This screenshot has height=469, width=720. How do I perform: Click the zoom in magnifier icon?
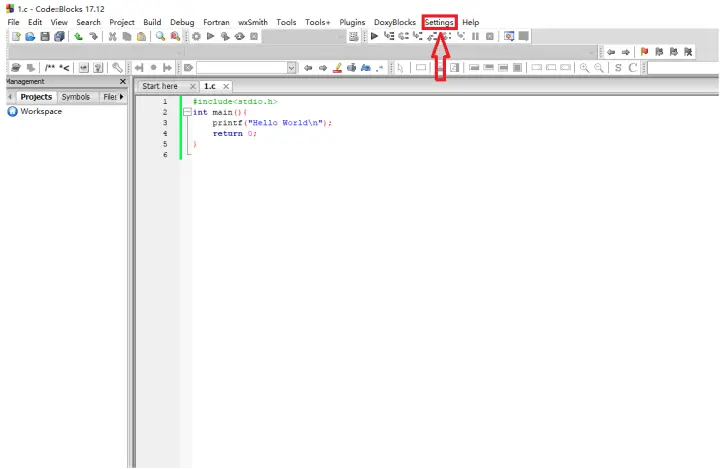(x=585, y=68)
